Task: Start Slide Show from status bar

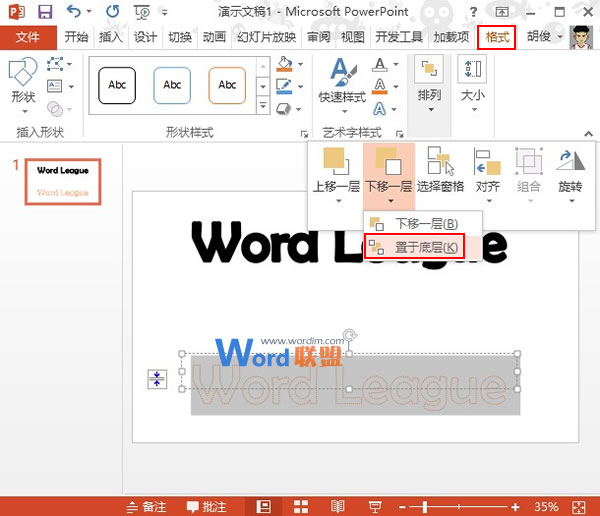Action: click(x=375, y=507)
